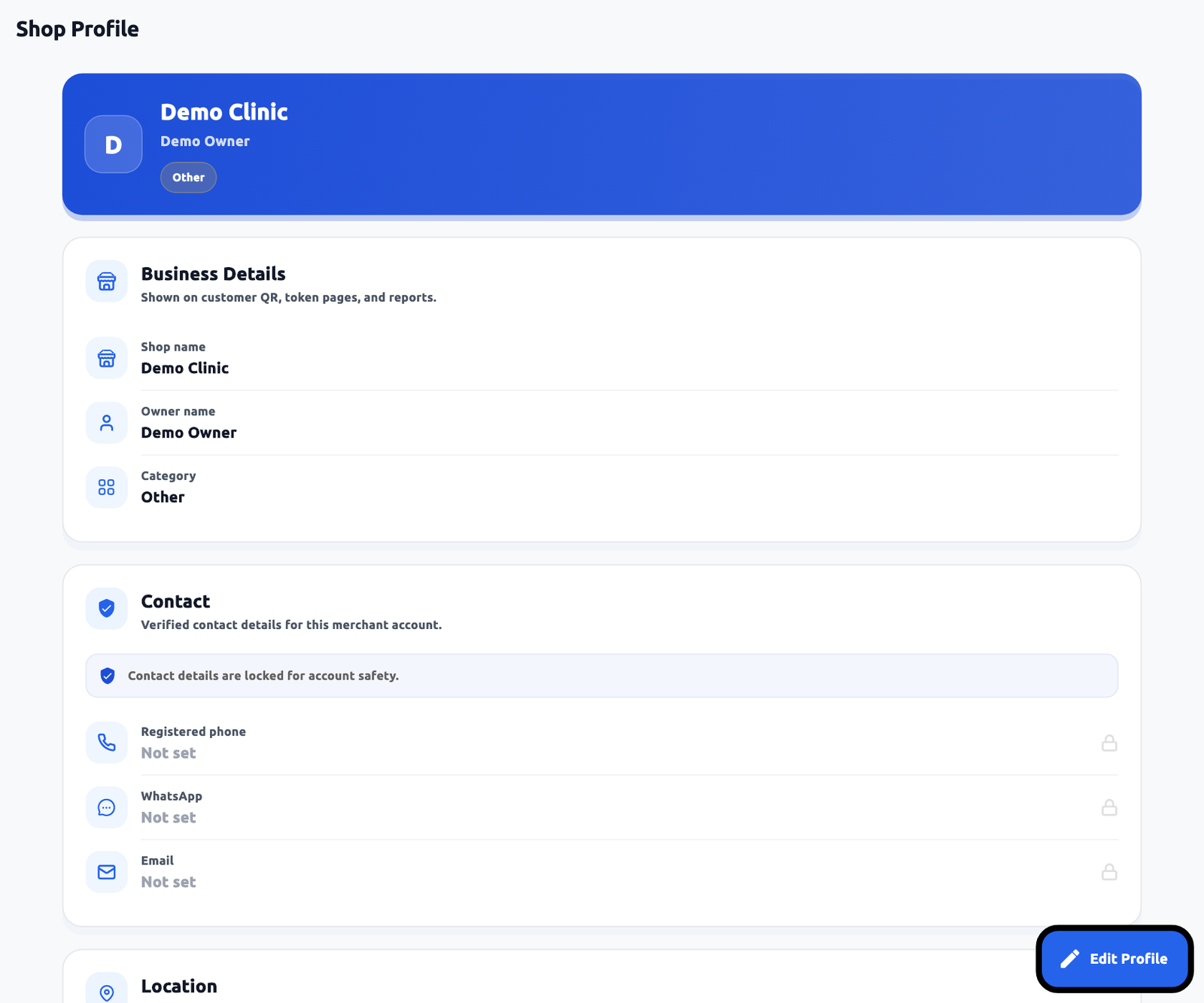Click the Business Details storefront icon
This screenshot has width=1204, height=1003.
(x=107, y=281)
